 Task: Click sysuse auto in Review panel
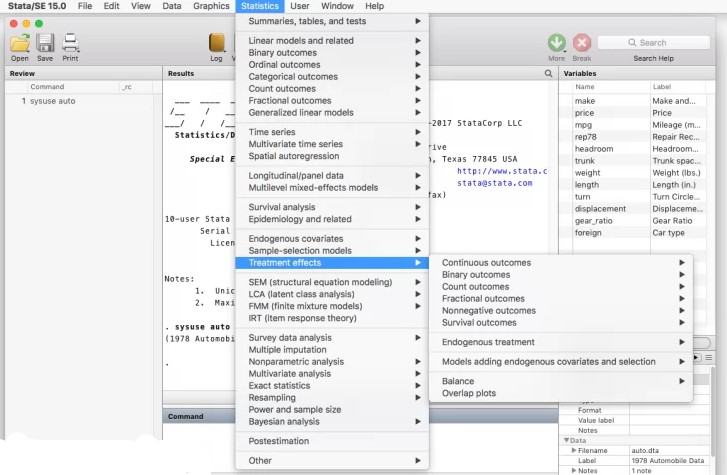pyautogui.click(x=52, y=101)
